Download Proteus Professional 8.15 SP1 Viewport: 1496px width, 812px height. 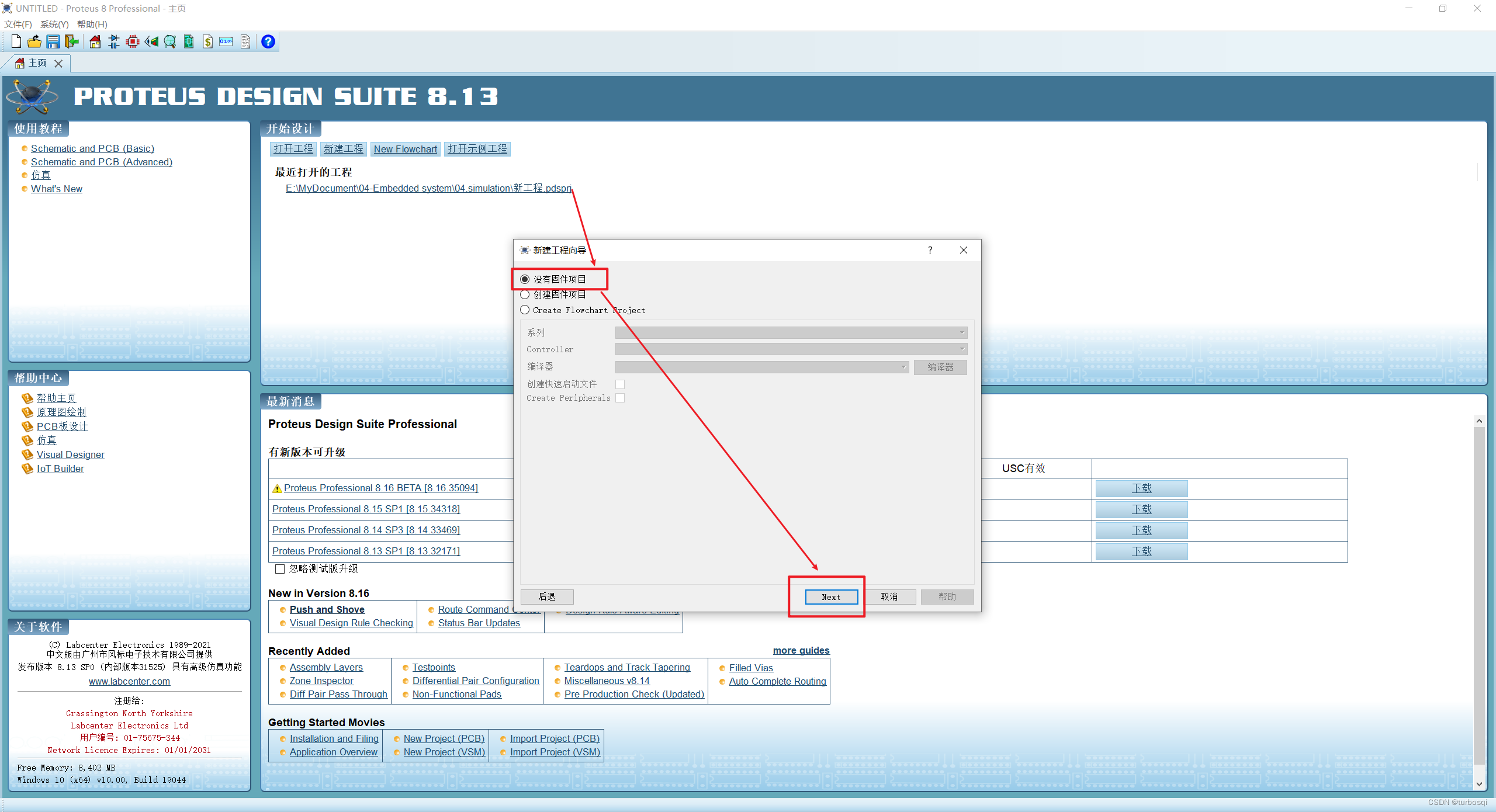pyautogui.click(x=1141, y=509)
